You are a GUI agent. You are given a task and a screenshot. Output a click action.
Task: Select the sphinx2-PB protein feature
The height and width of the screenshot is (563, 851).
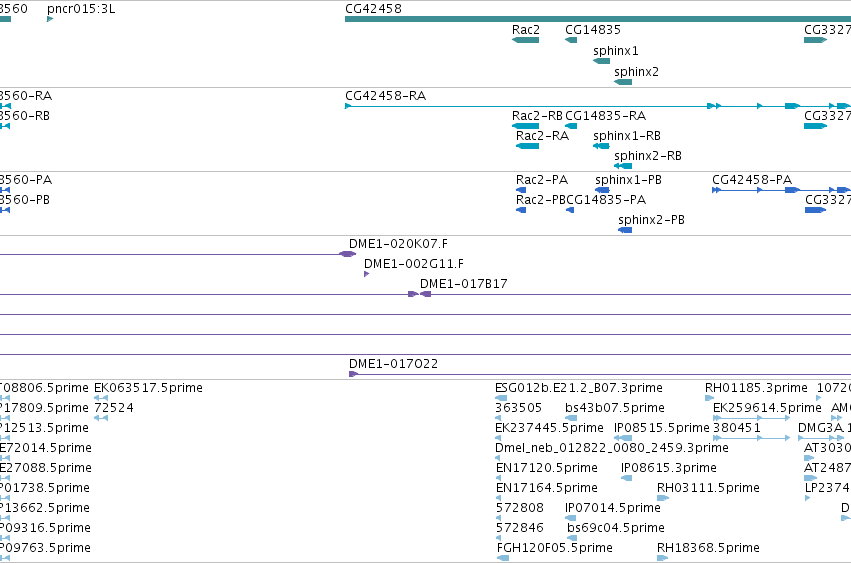coord(625,230)
